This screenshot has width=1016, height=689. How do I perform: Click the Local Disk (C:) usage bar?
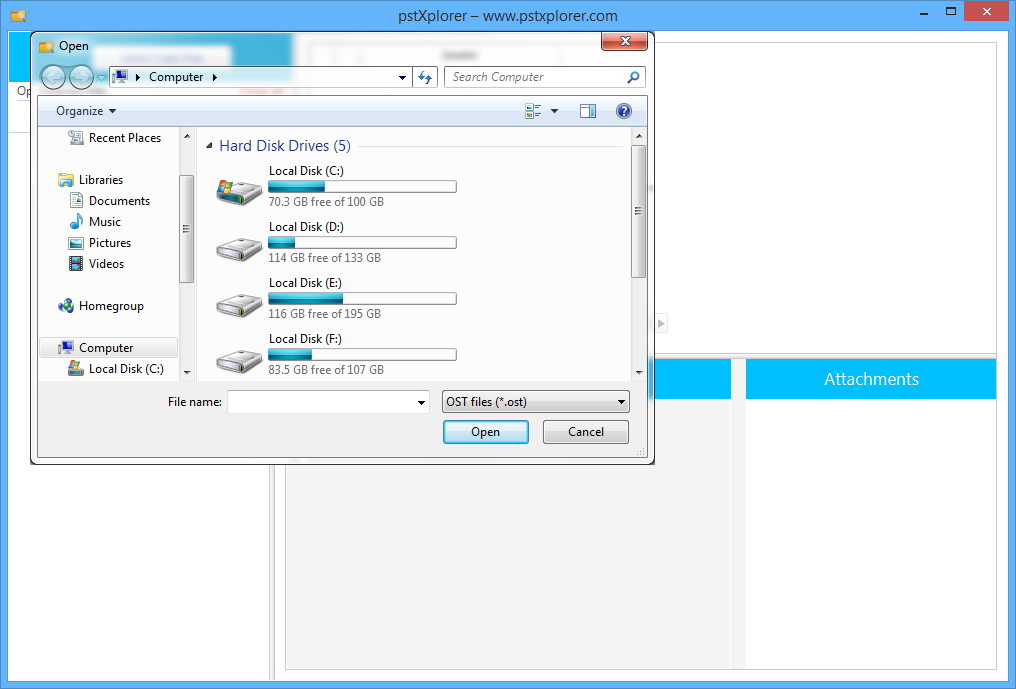(362, 187)
